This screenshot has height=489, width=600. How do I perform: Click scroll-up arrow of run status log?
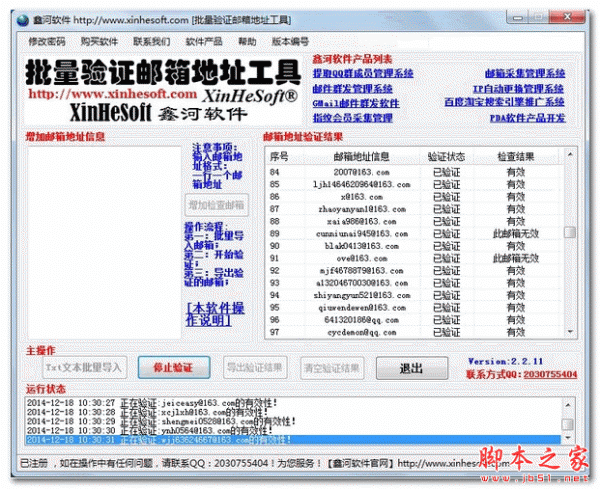click(x=567, y=404)
